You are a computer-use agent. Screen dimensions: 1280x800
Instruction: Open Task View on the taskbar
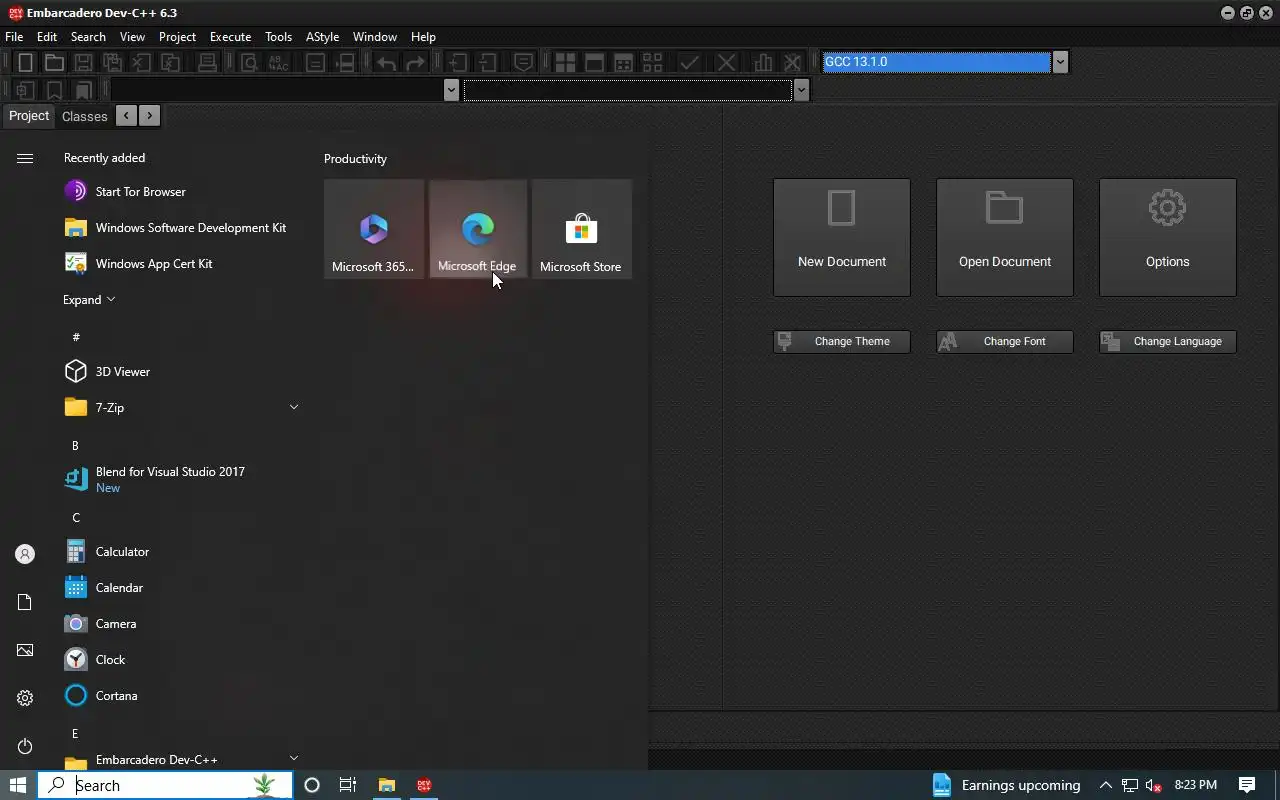point(348,785)
